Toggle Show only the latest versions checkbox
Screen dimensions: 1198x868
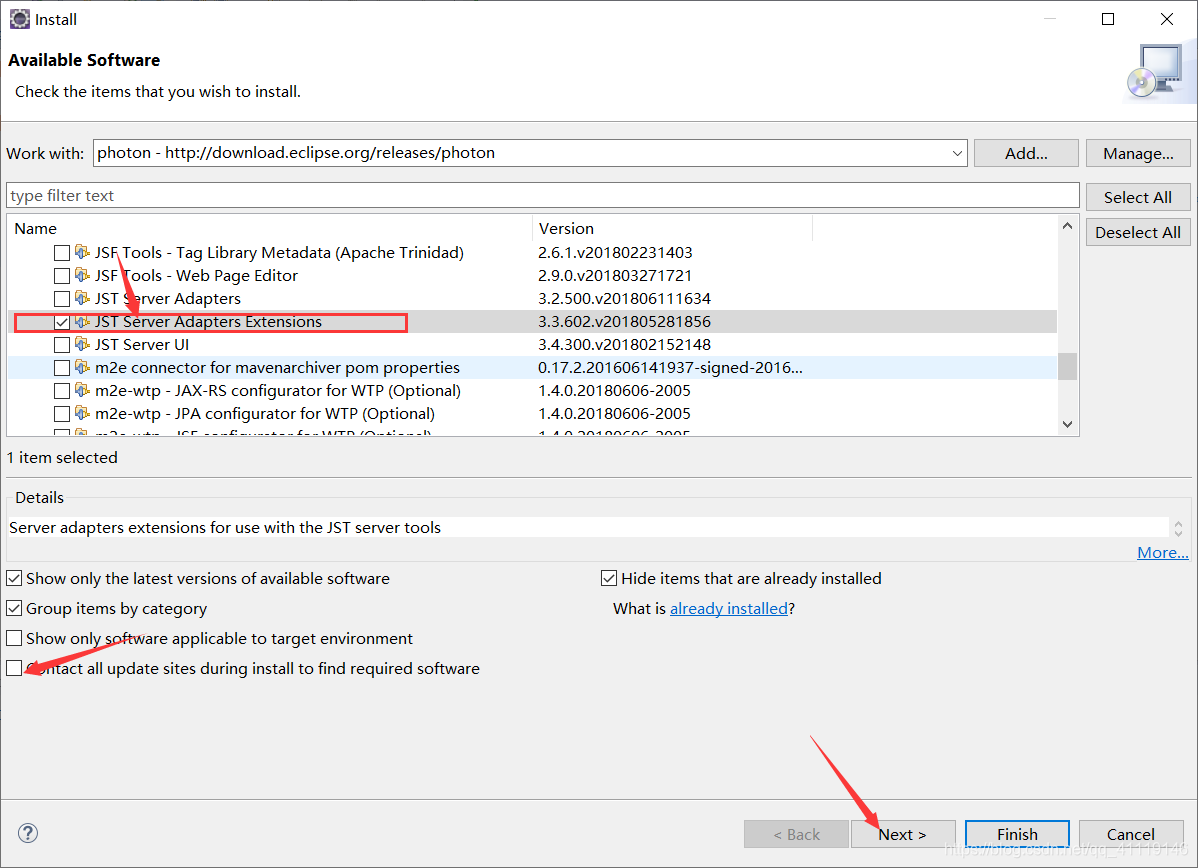[14, 578]
